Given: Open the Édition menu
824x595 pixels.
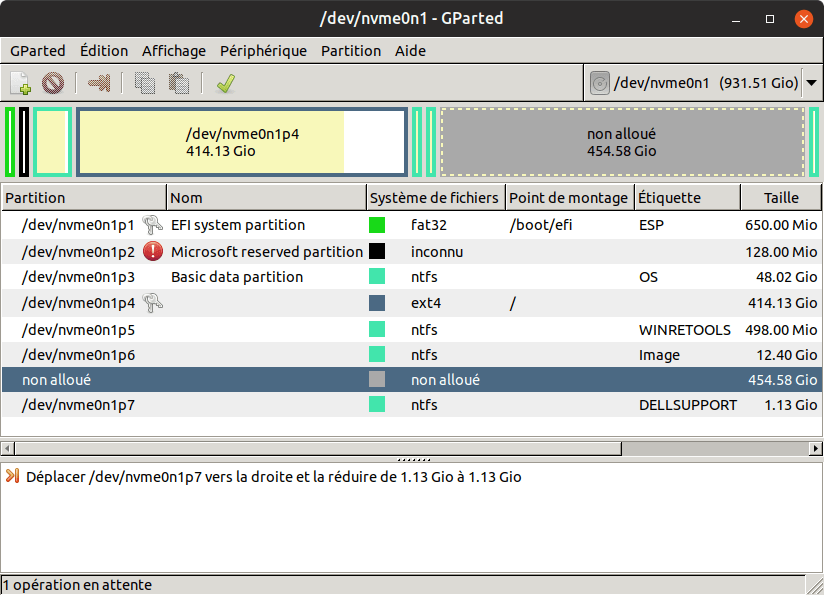Looking at the screenshot, I should coord(104,51).
